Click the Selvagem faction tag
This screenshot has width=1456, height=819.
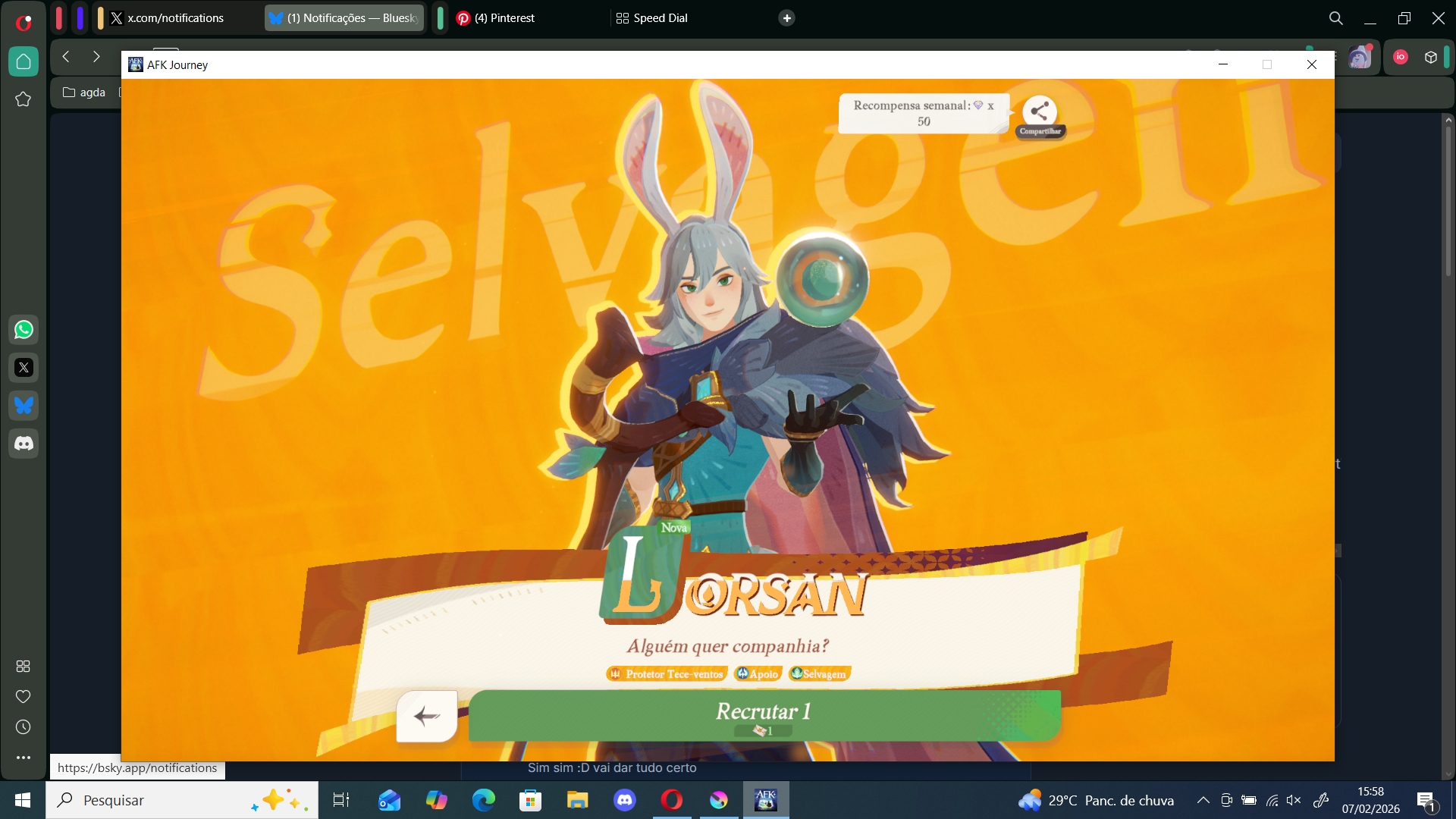(819, 674)
